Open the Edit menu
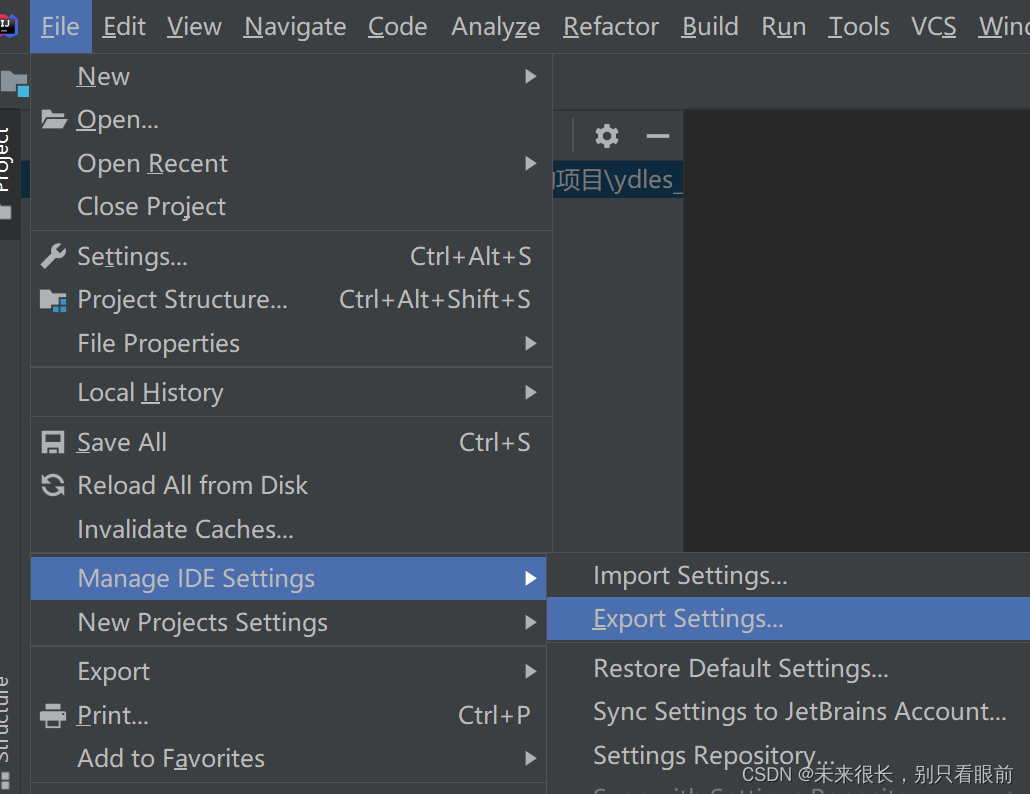Viewport: 1030px width, 794px height. (x=124, y=26)
